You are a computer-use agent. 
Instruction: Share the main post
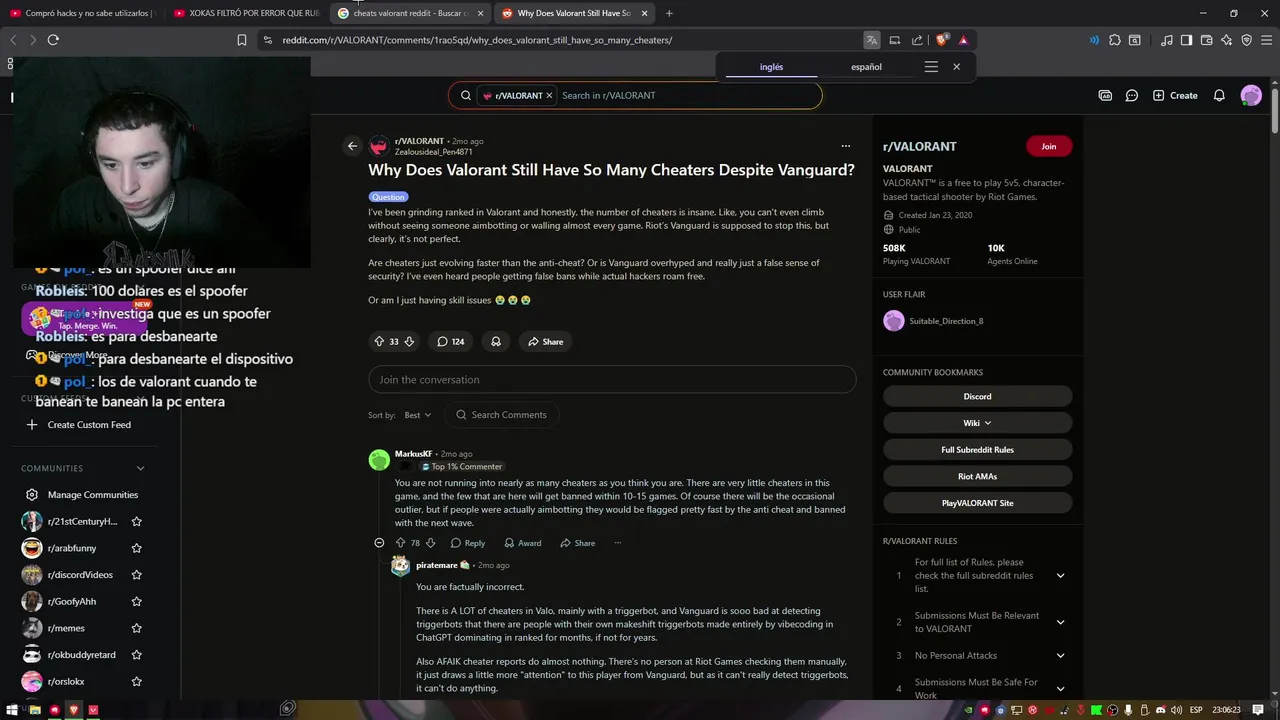pos(546,341)
